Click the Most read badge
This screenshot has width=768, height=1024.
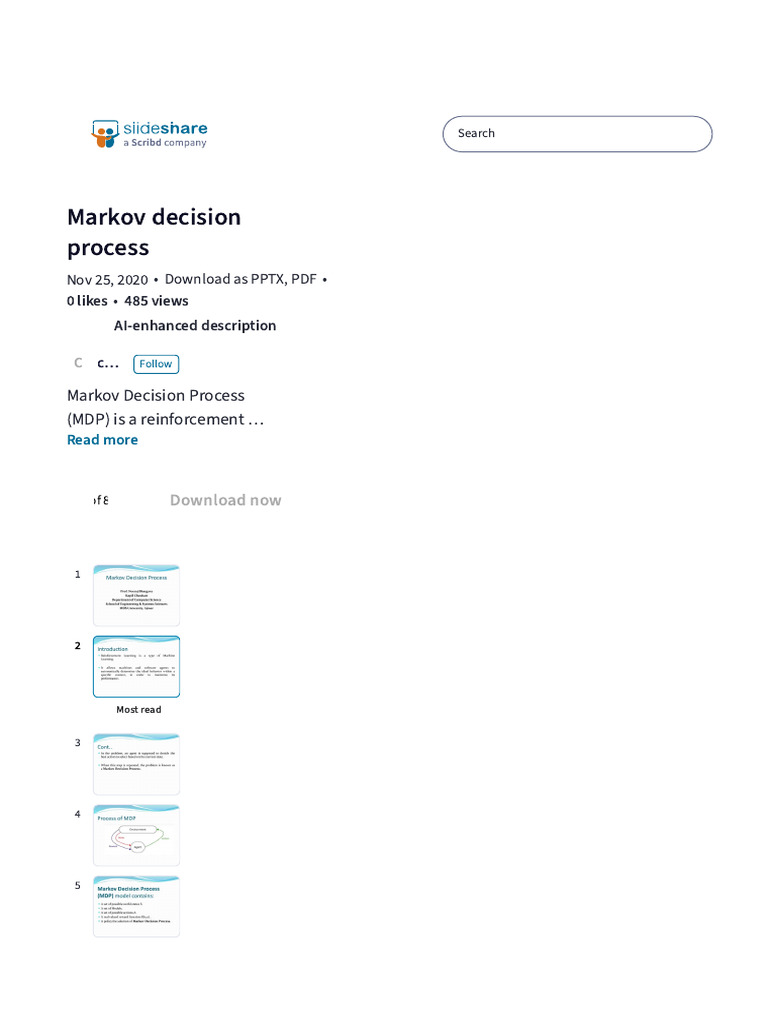coord(138,710)
